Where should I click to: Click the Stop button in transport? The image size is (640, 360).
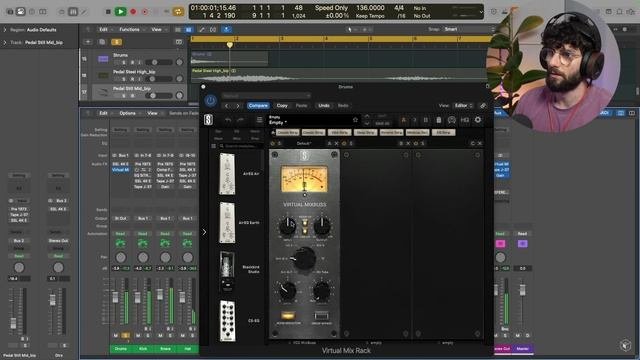click(108, 12)
